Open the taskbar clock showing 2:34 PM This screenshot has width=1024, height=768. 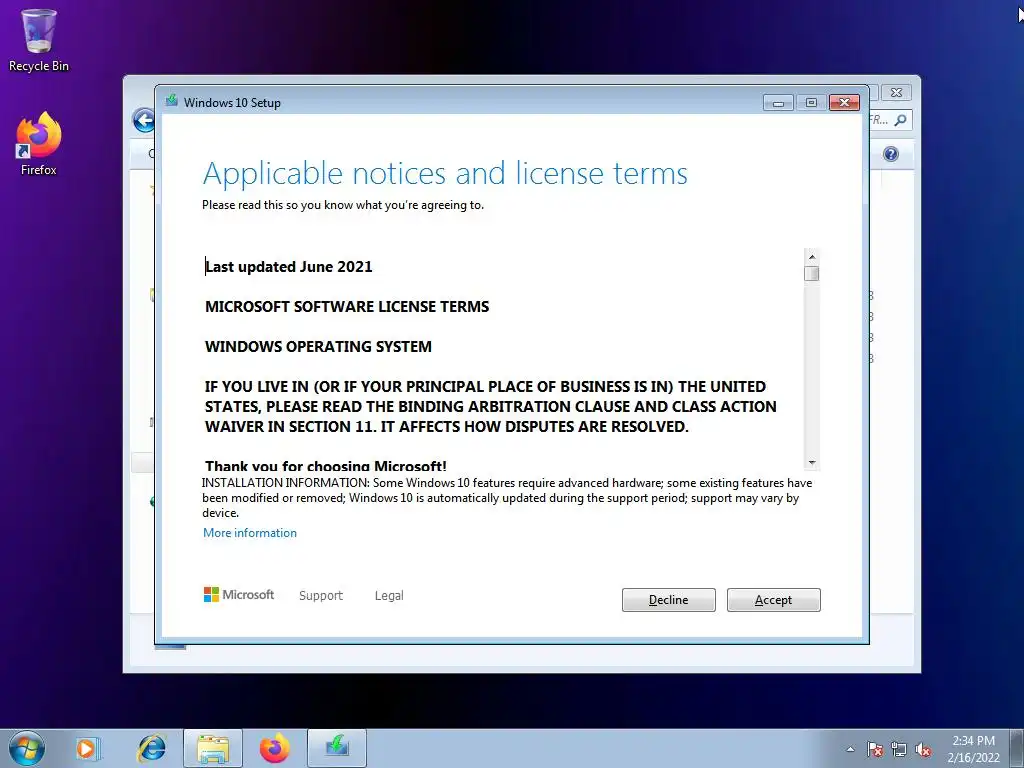974,749
